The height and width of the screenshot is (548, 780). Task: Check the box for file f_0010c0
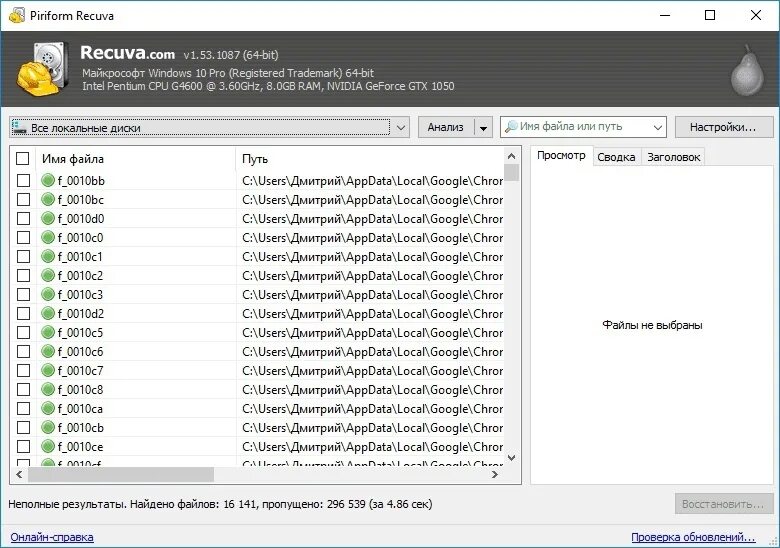tap(23, 237)
